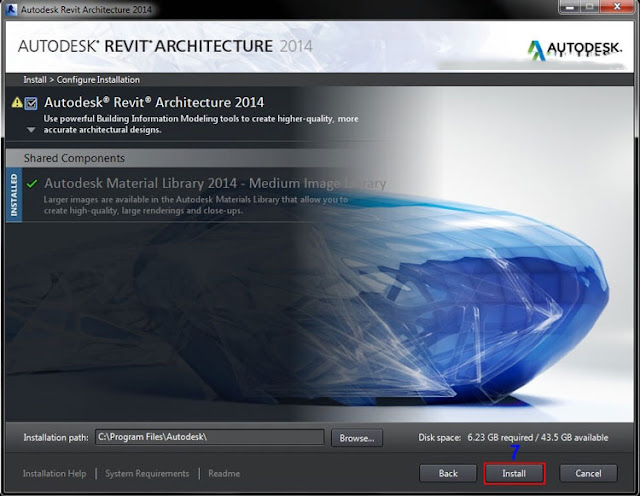
Task: Click the Autodesk logo
Action: tap(575, 50)
